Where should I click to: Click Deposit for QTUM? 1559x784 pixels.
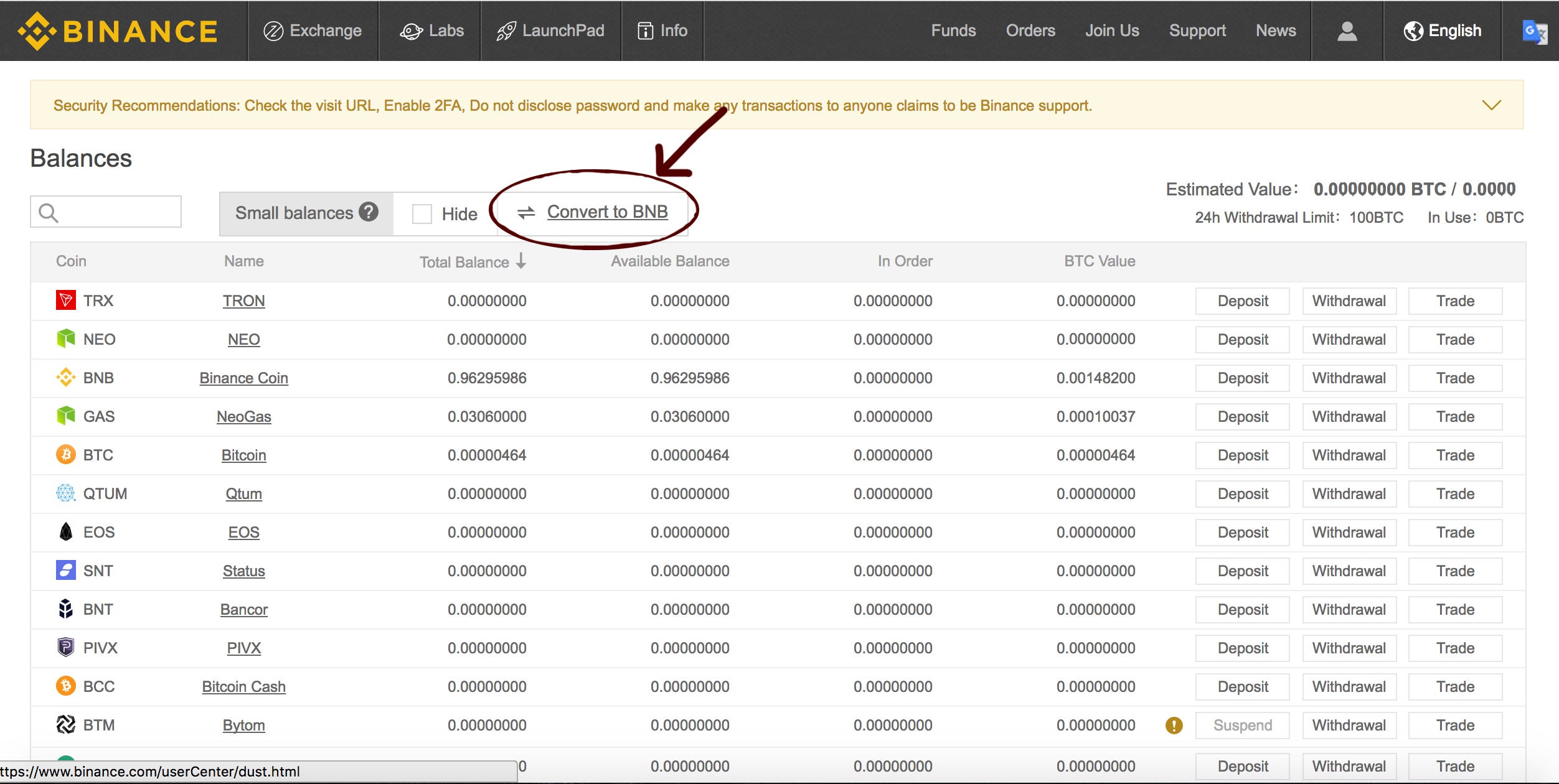pyautogui.click(x=1243, y=494)
